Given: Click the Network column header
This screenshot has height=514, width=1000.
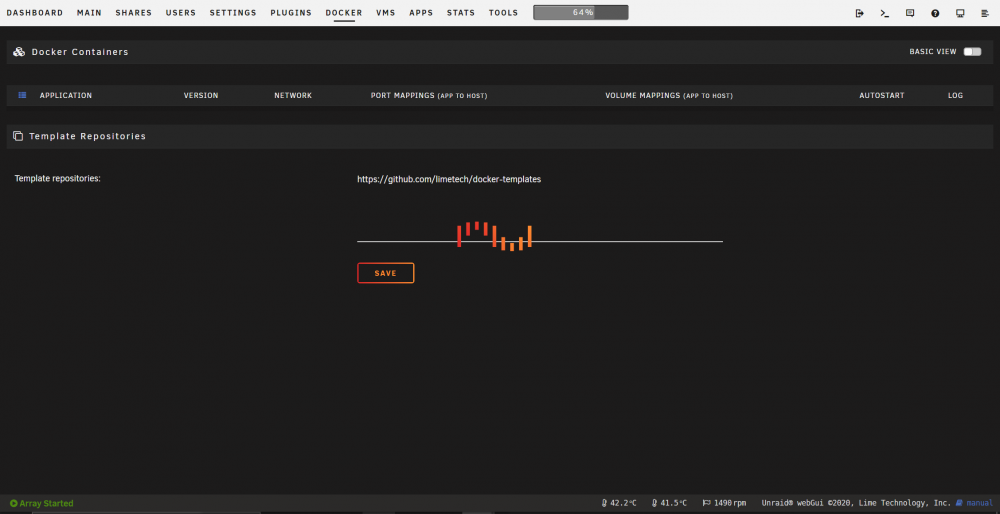Looking at the screenshot, I should click(x=293, y=96).
